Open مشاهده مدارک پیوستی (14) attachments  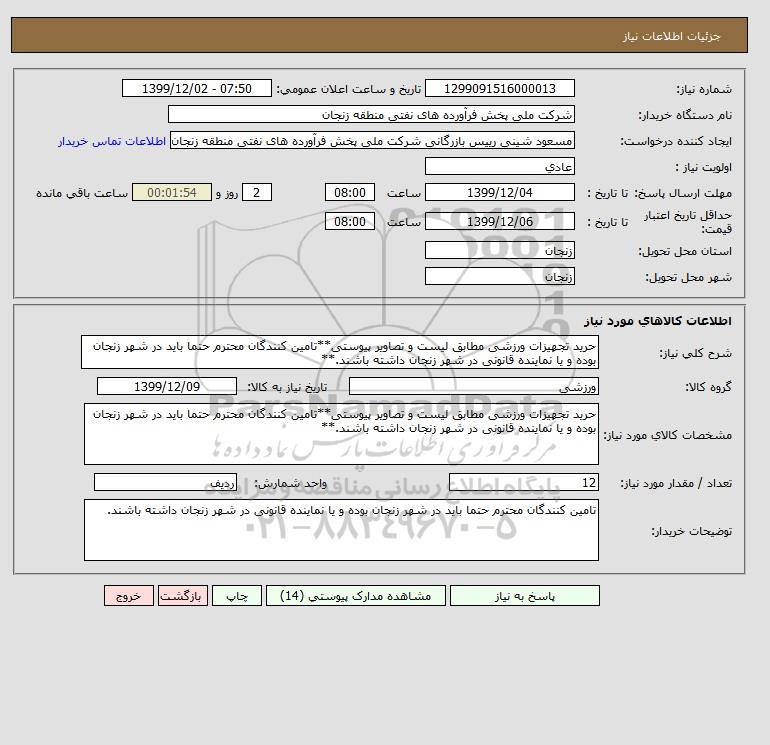356,595
